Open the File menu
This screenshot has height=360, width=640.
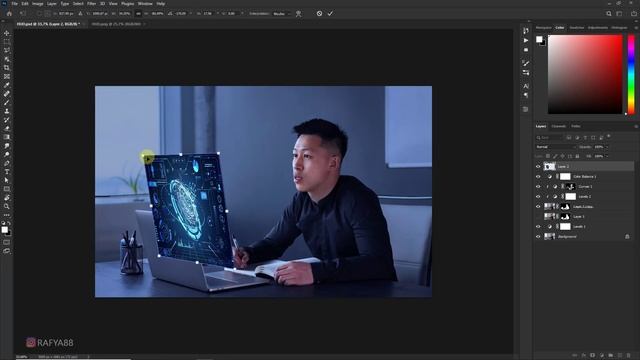(14, 4)
